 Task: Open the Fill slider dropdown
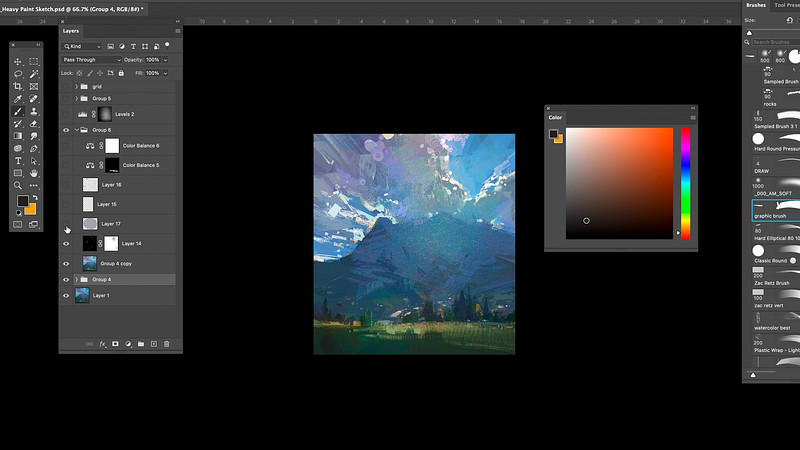pos(165,73)
